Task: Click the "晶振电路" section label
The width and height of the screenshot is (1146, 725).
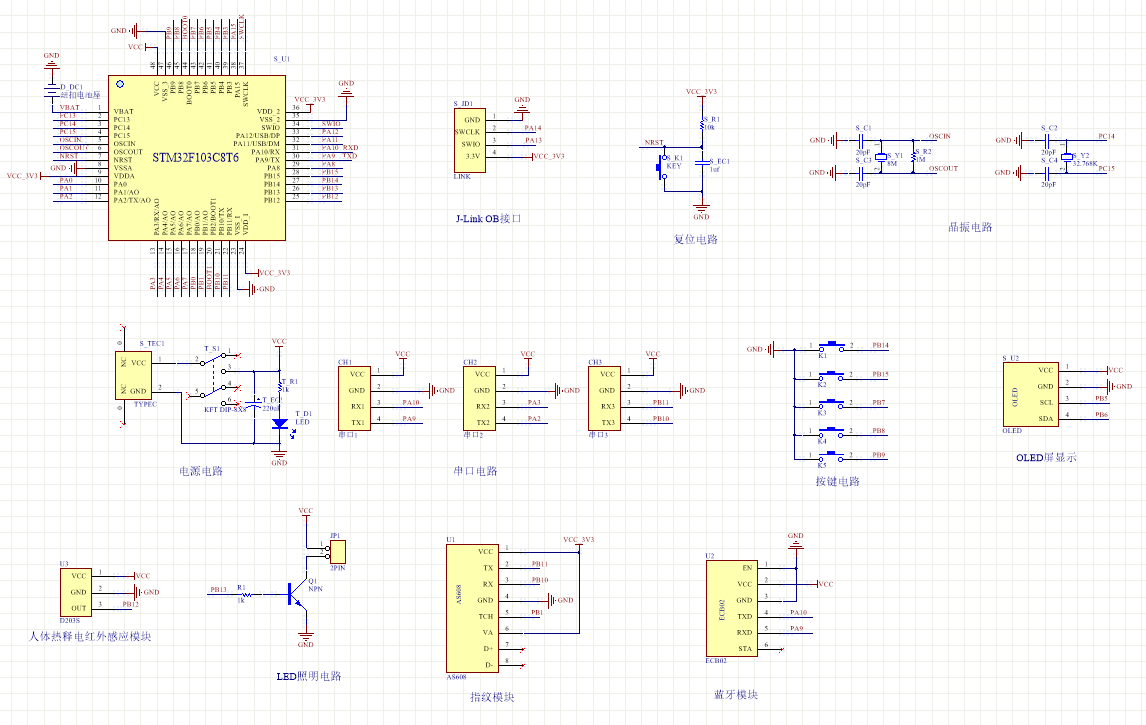Action: pos(969,227)
